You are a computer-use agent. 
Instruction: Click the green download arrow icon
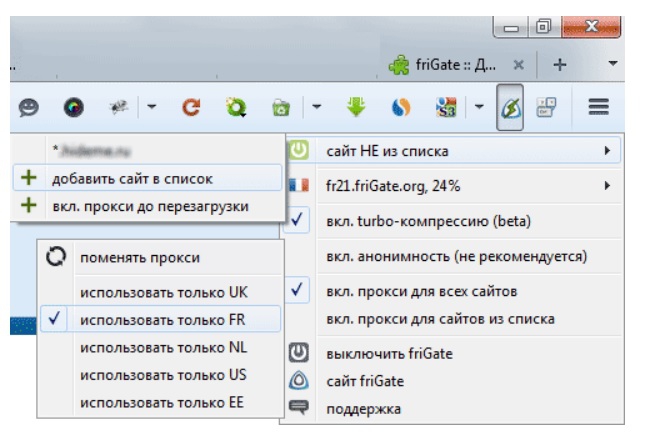(x=356, y=107)
